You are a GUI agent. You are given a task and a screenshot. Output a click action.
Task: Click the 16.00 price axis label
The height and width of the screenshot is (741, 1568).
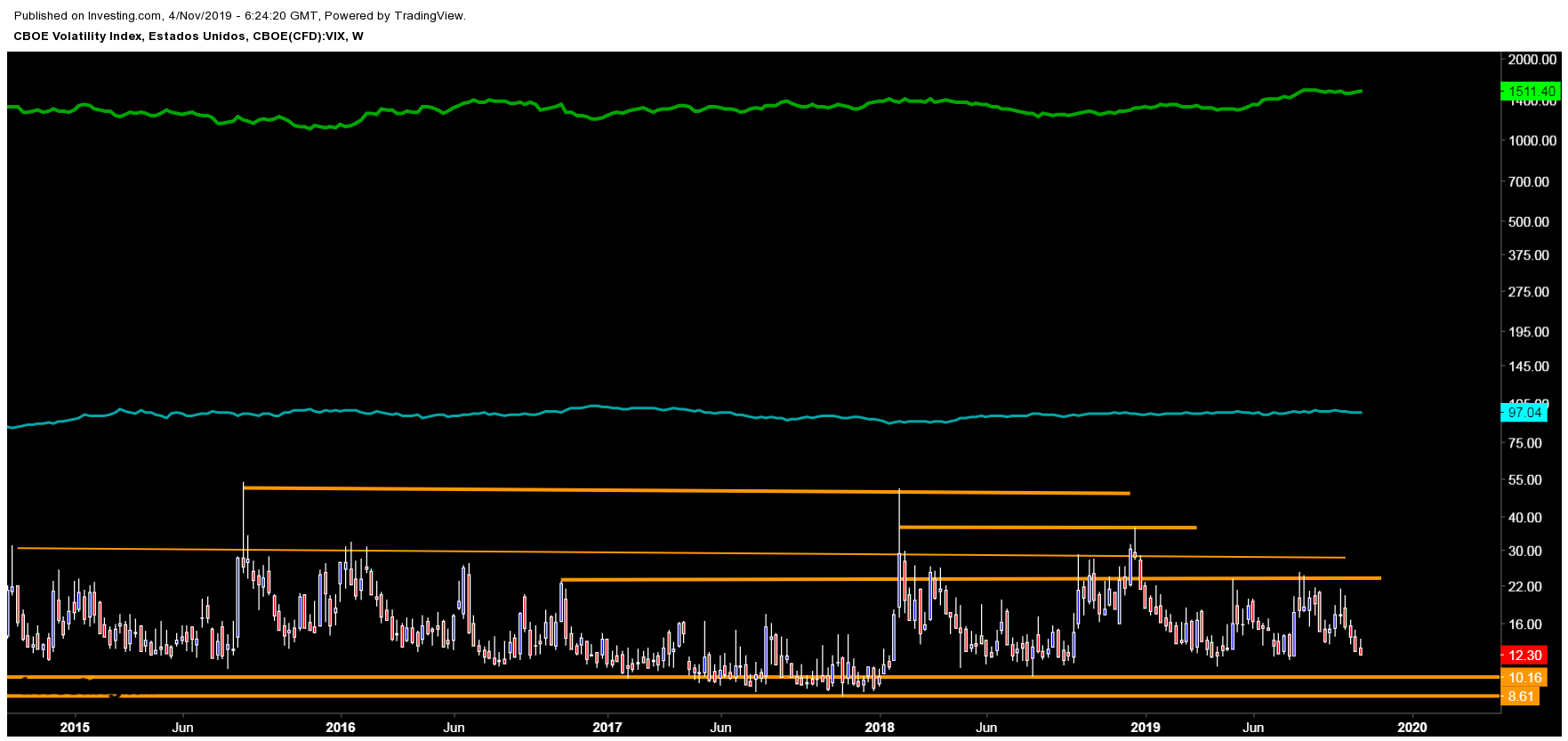coord(1525,624)
